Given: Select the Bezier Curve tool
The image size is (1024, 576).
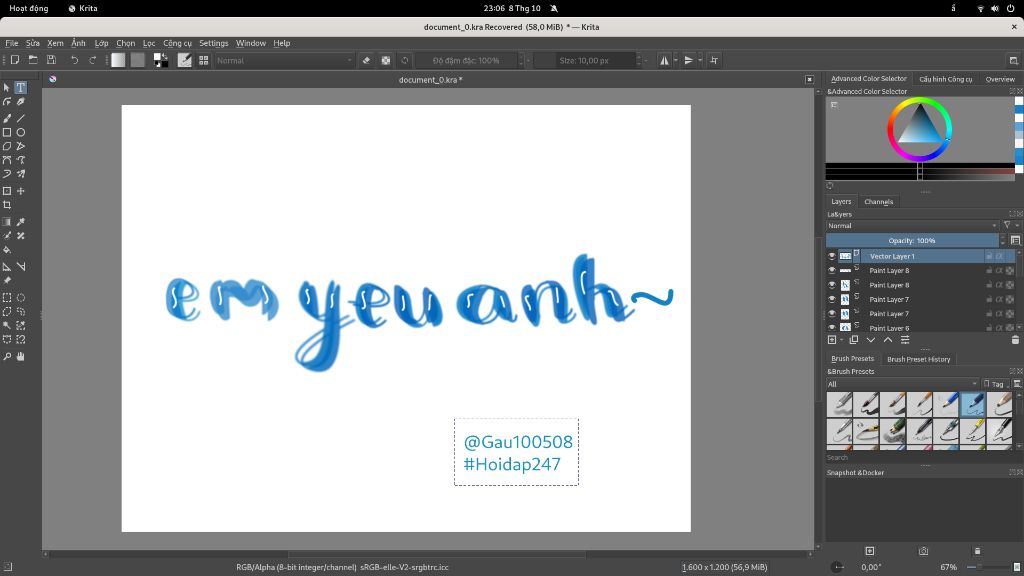Looking at the screenshot, I should [x=7, y=160].
